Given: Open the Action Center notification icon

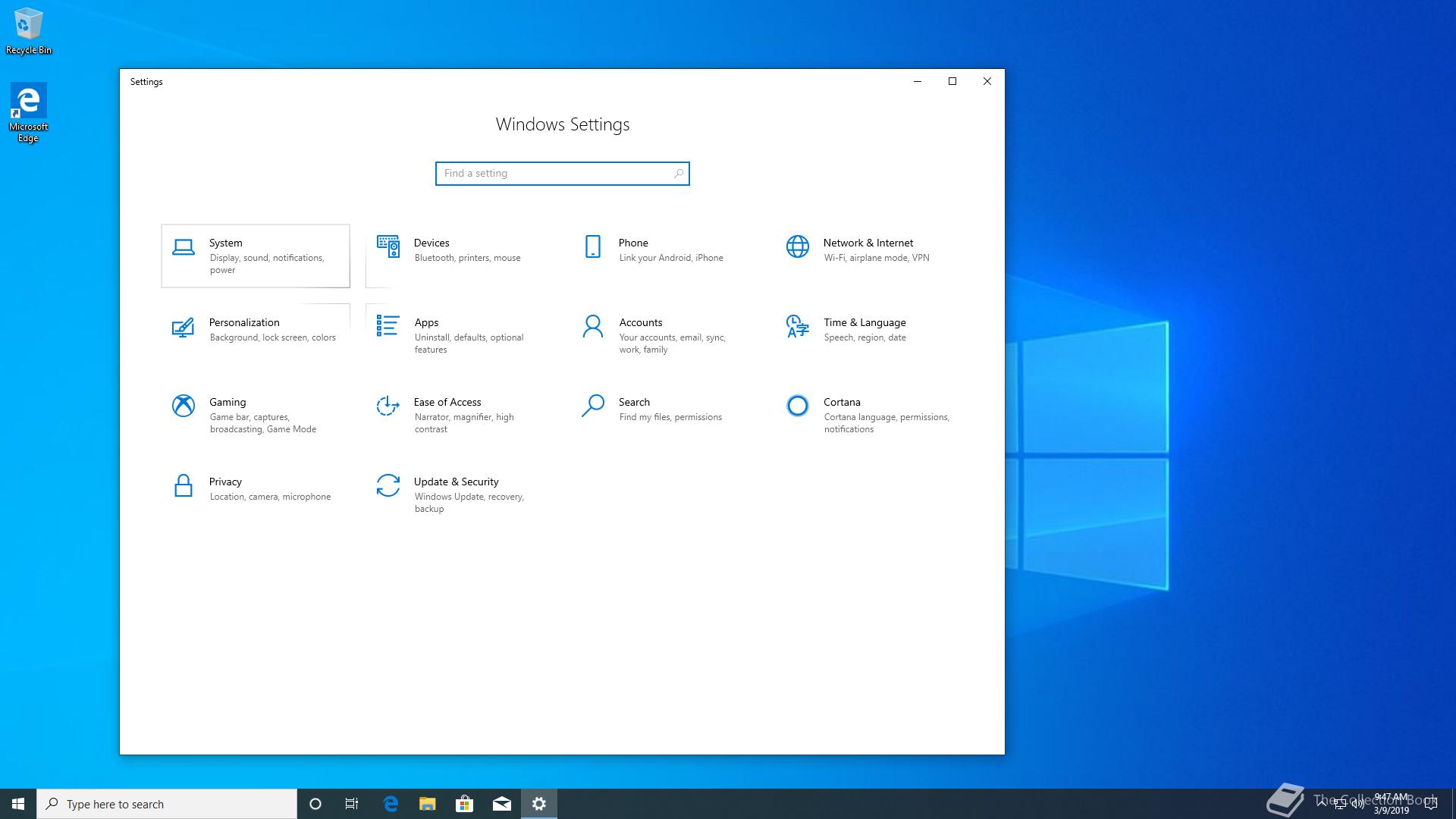Looking at the screenshot, I should tap(1431, 804).
